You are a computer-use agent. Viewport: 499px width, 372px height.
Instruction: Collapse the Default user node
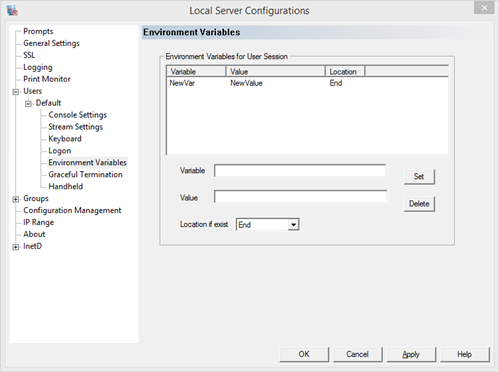[x=28, y=104]
